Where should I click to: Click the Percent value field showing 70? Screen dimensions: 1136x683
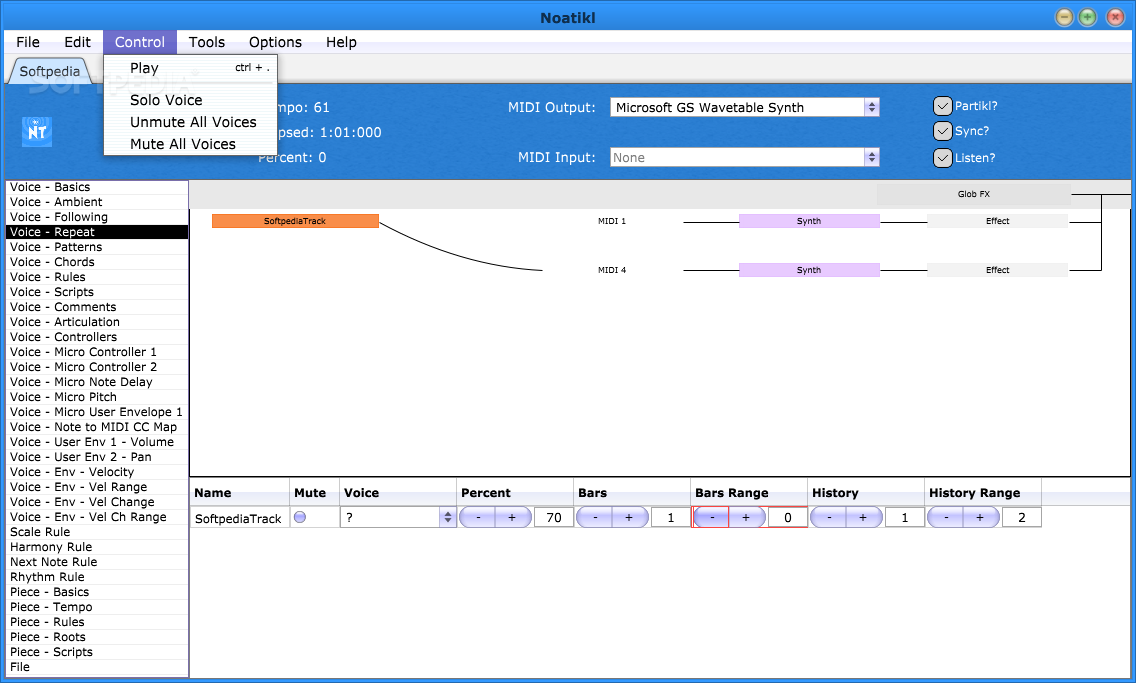(x=554, y=517)
